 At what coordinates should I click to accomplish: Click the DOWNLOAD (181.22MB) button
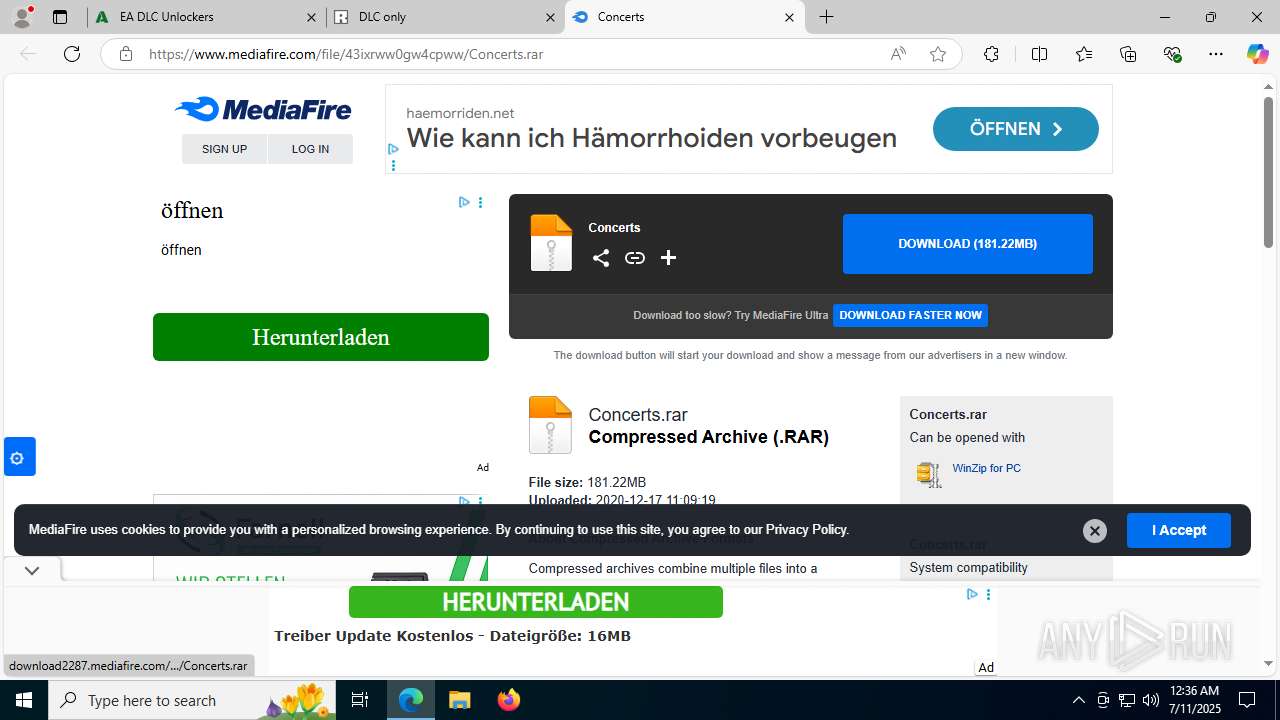pyautogui.click(x=968, y=244)
